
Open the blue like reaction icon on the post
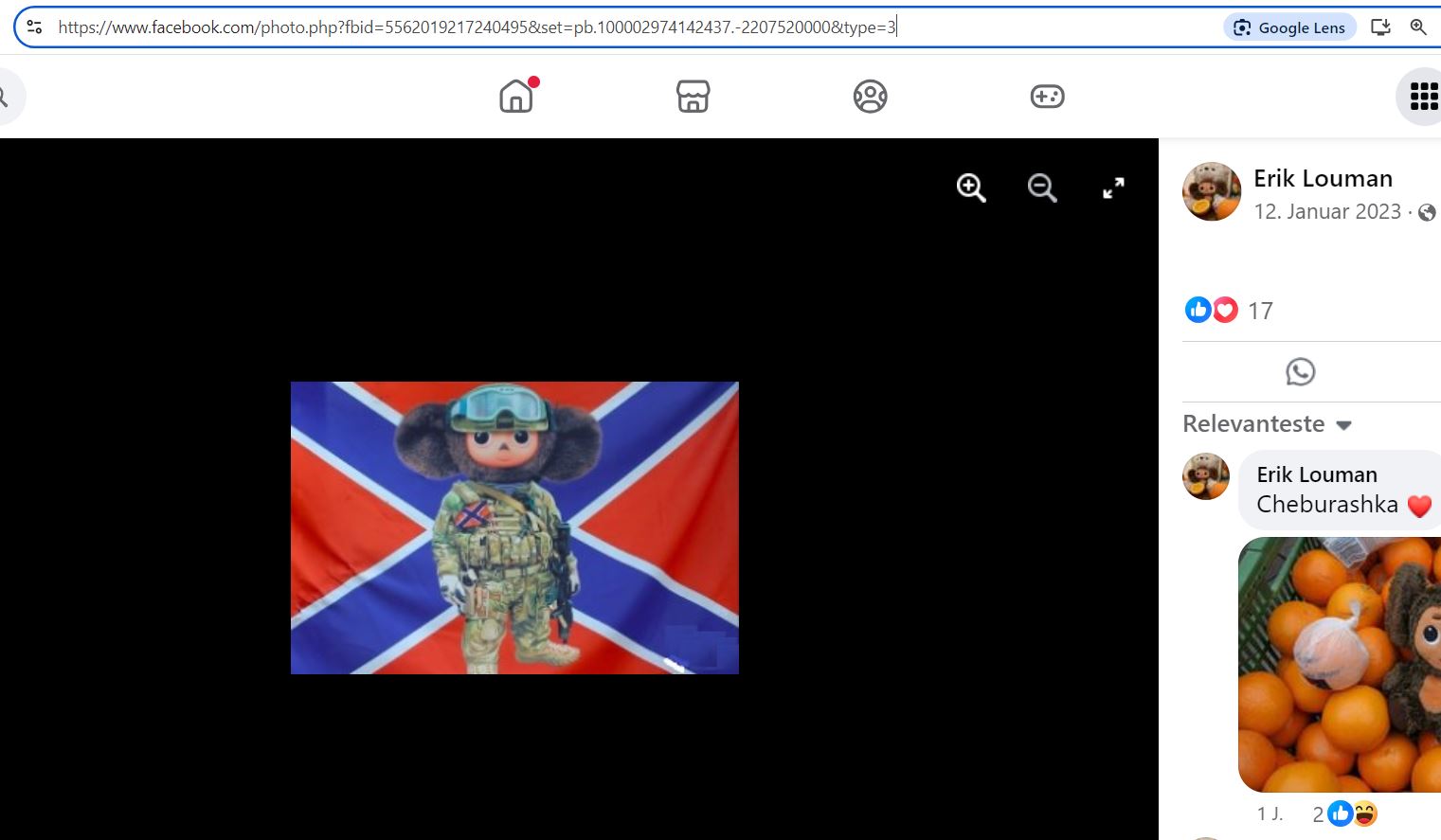coord(1198,310)
